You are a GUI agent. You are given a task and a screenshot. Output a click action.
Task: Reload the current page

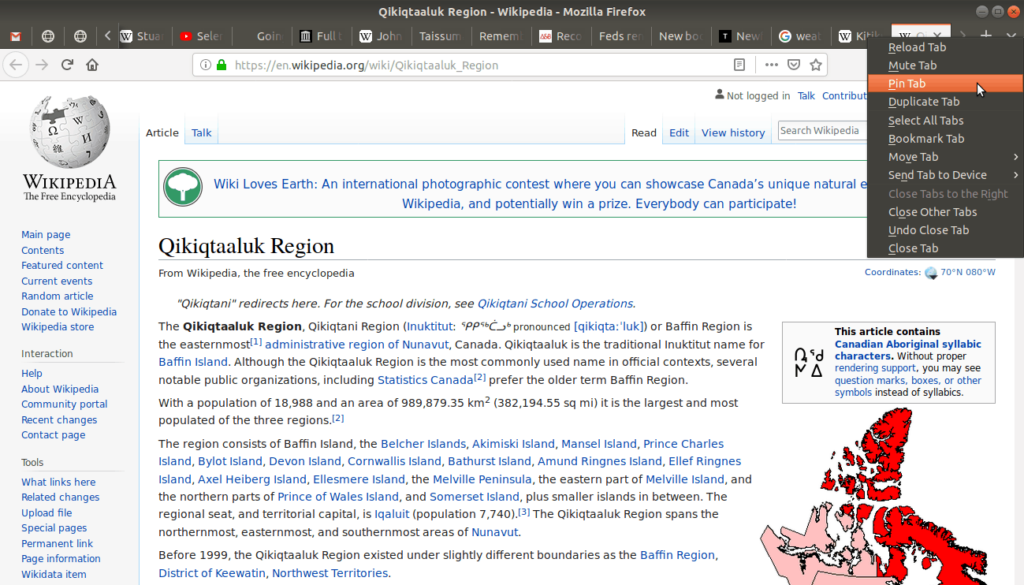(x=67, y=65)
